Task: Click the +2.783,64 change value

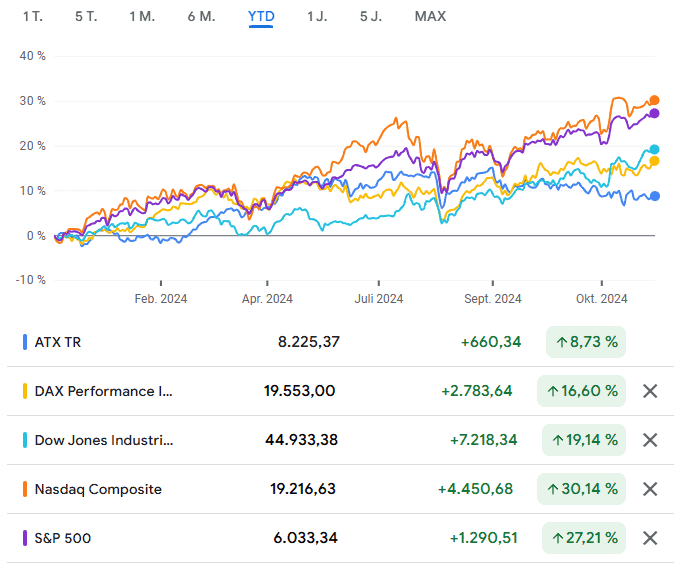Action: (x=477, y=391)
